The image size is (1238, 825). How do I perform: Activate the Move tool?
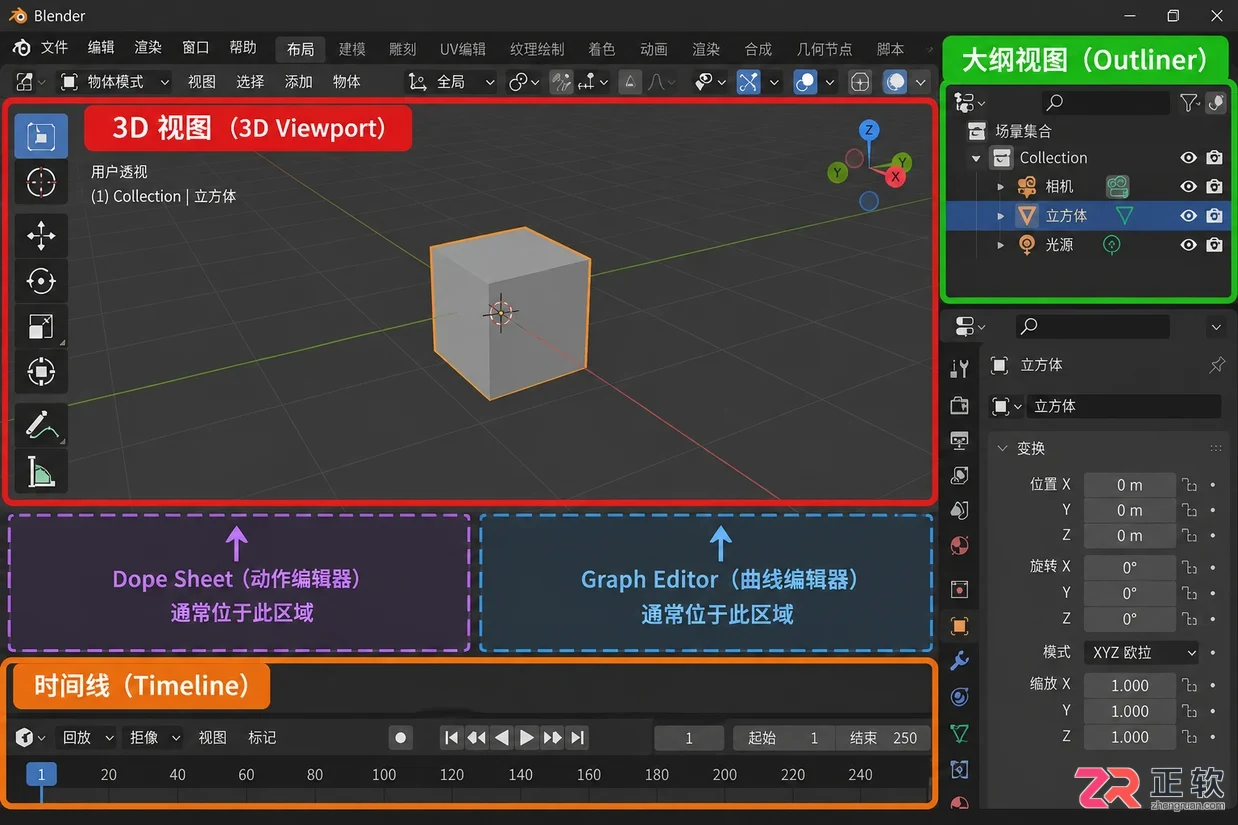[41, 237]
